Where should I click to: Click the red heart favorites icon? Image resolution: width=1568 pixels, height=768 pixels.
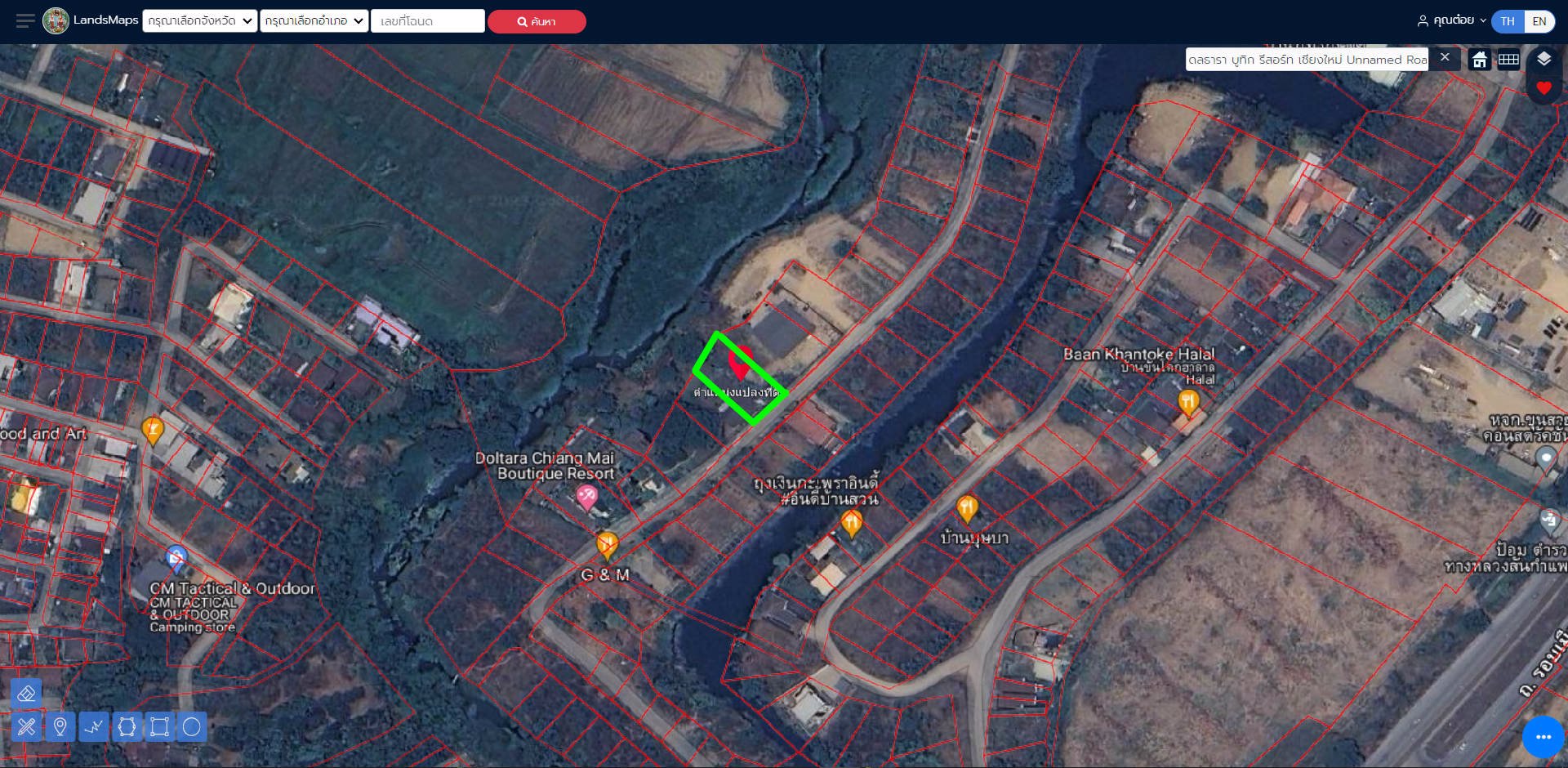tap(1543, 88)
